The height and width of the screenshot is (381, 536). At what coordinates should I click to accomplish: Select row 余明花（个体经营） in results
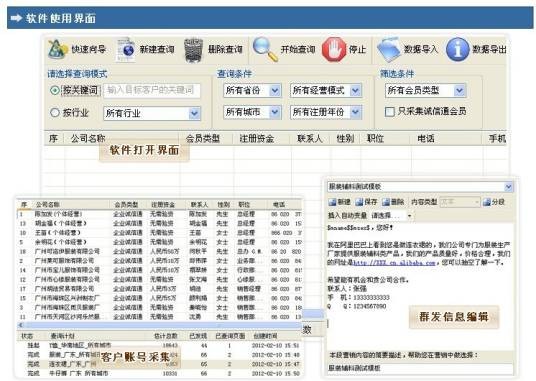pos(159,242)
